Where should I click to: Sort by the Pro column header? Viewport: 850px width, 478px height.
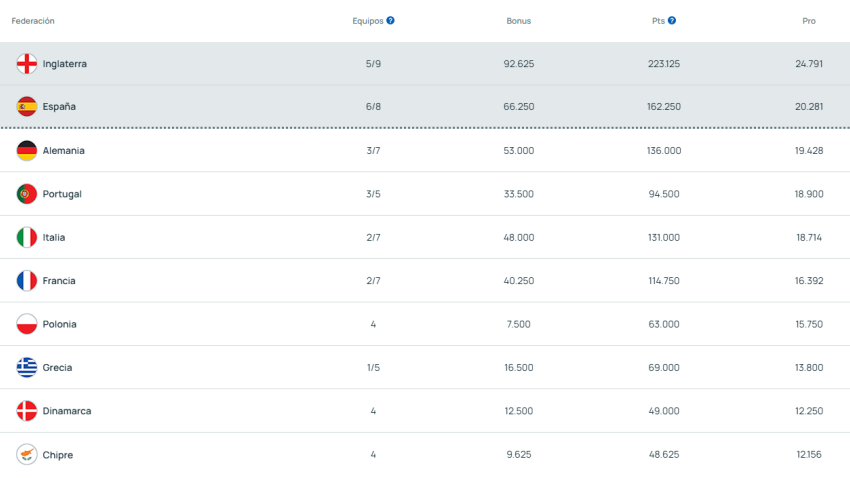(808, 21)
